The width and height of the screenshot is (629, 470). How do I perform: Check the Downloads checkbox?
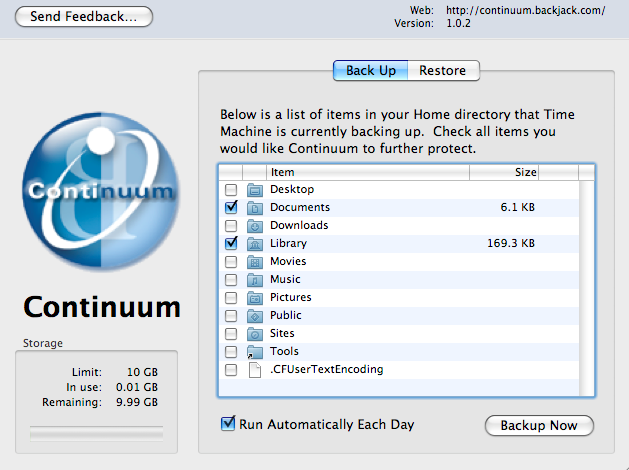click(231, 225)
